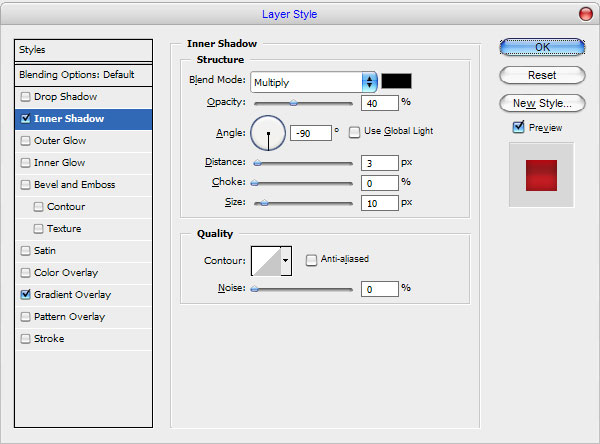Open the Bevel and Emboss settings row
This screenshot has height=444, width=600.
point(83,185)
